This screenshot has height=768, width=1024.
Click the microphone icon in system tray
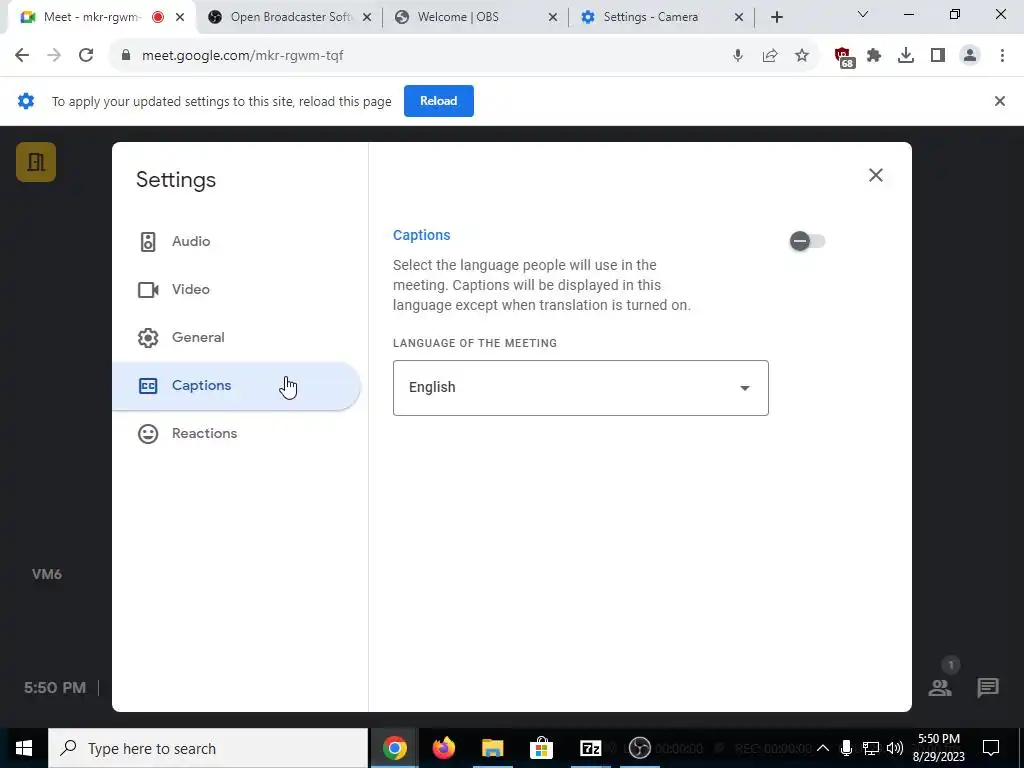point(846,748)
